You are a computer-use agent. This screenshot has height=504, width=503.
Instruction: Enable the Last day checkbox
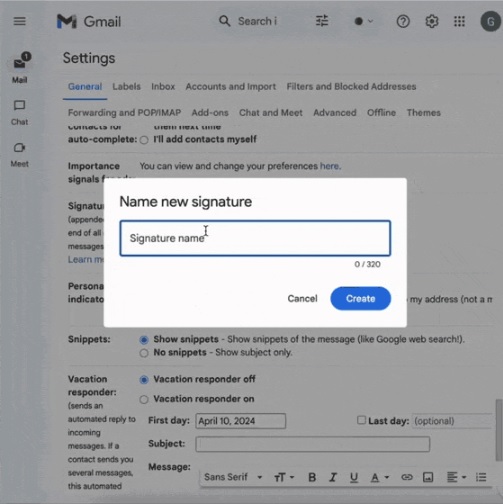click(361, 420)
